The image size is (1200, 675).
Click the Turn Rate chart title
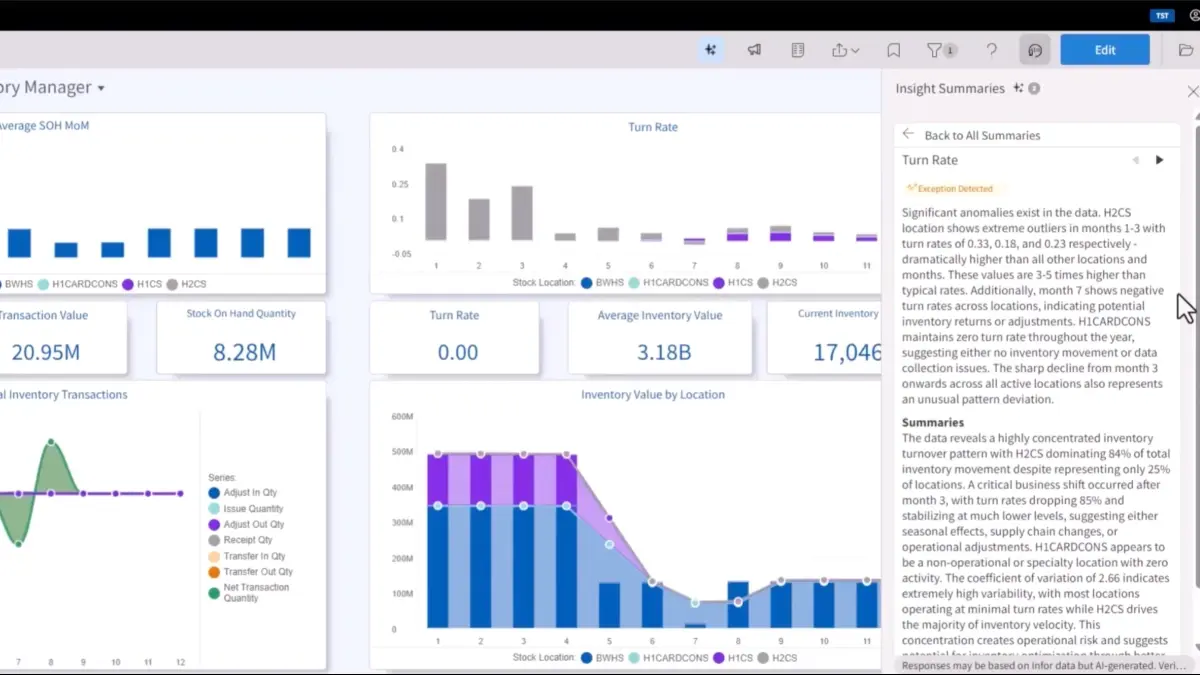(x=653, y=127)
